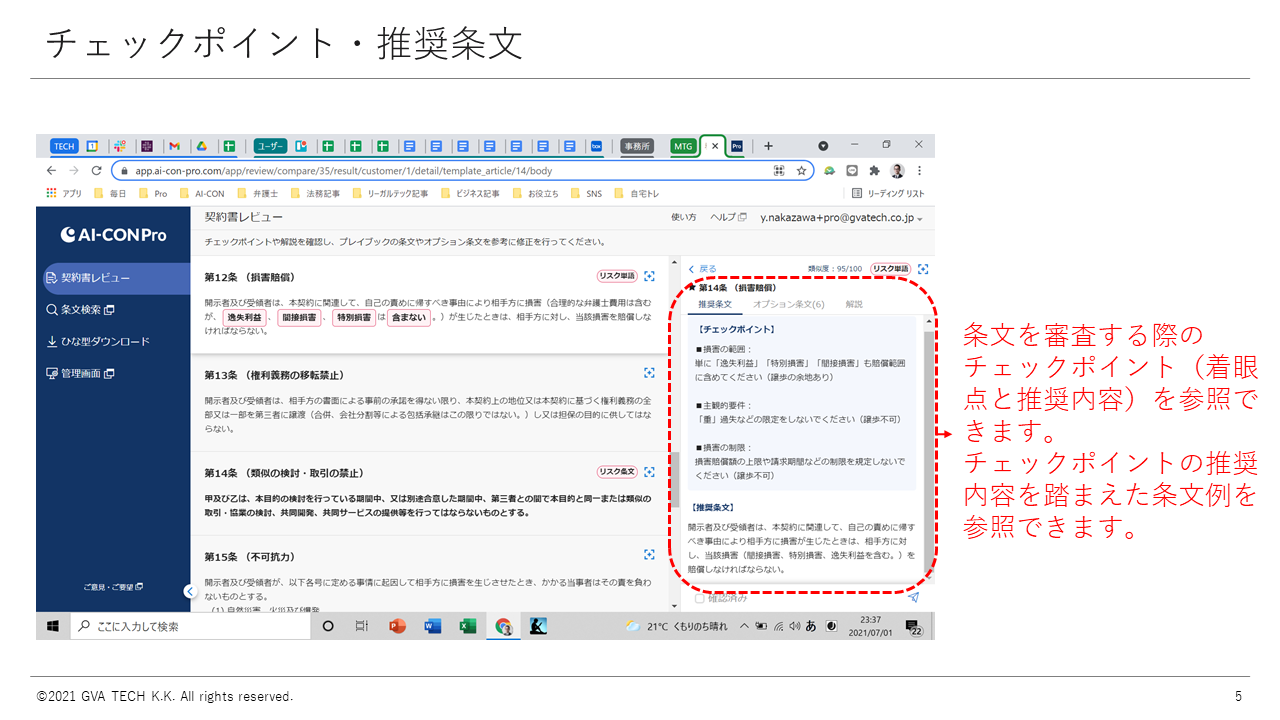Click the focus icon beside Article 15
The height and width of the screenshot is (720, 1280).
tap(649, 554)
